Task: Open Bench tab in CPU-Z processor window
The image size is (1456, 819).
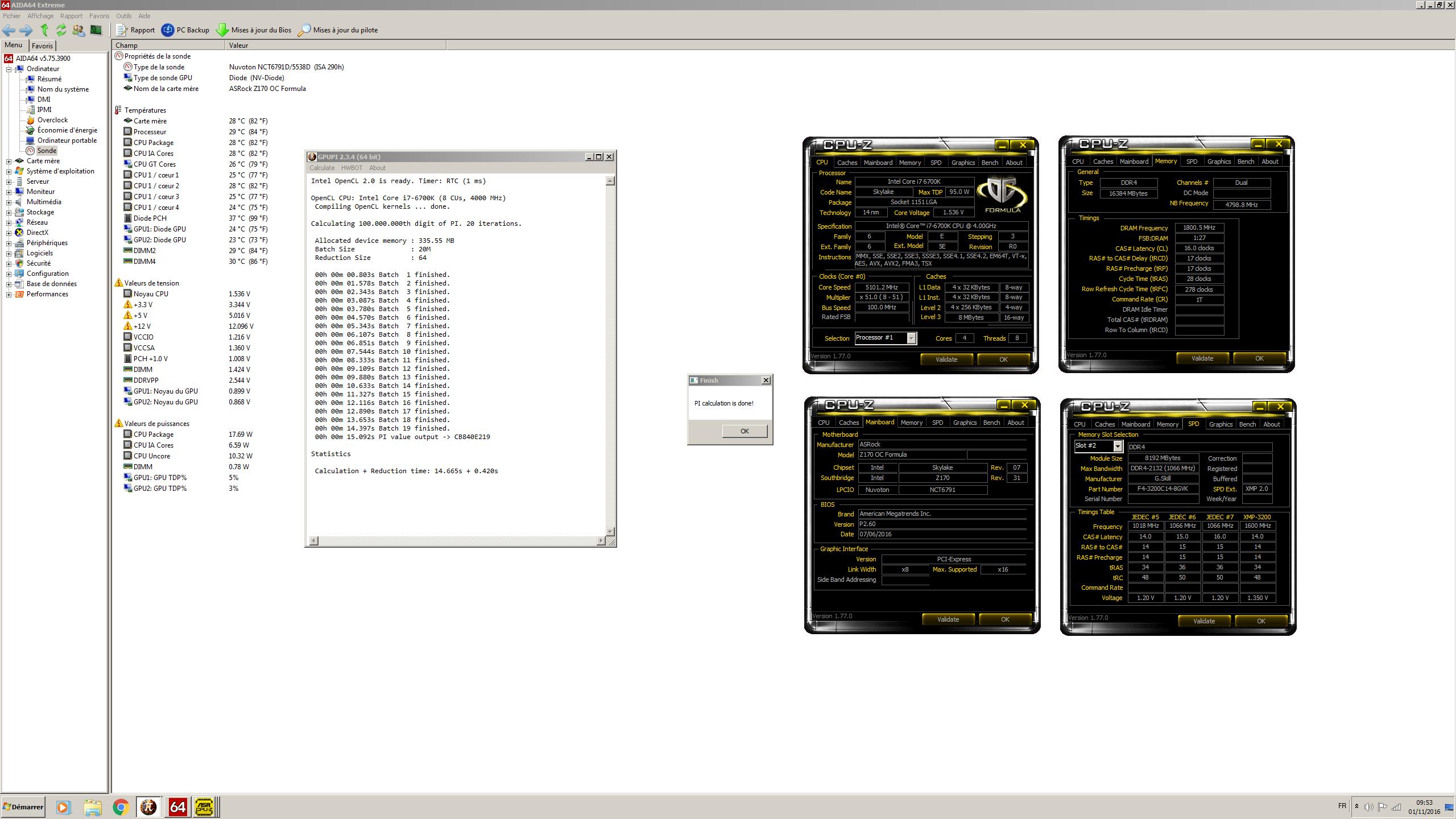Action: (x=990, y=163)
